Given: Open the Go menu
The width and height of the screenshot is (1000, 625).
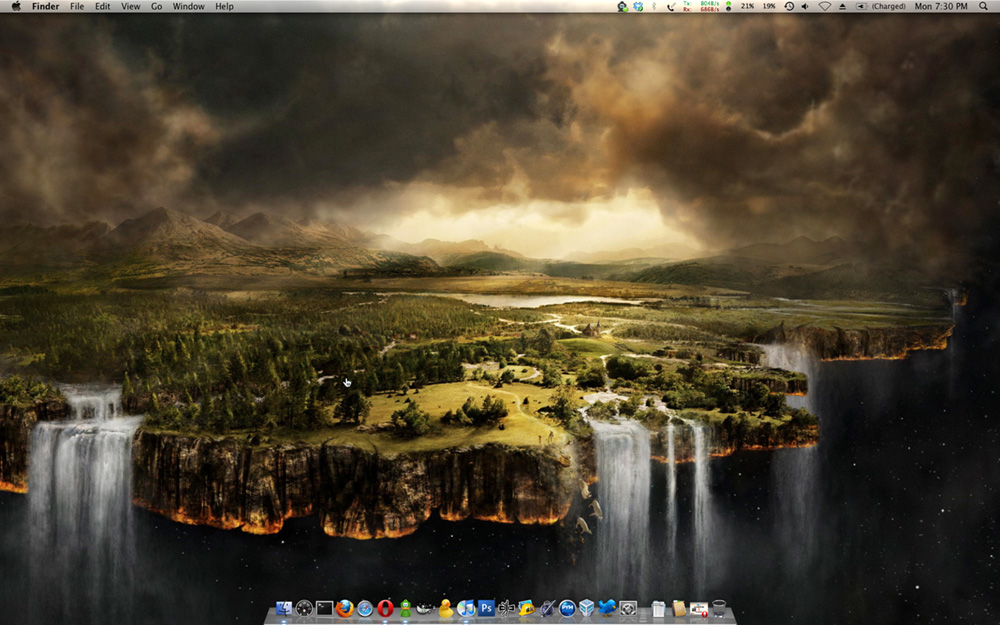Looking at the screenshot, I should (x=156, y=6).
